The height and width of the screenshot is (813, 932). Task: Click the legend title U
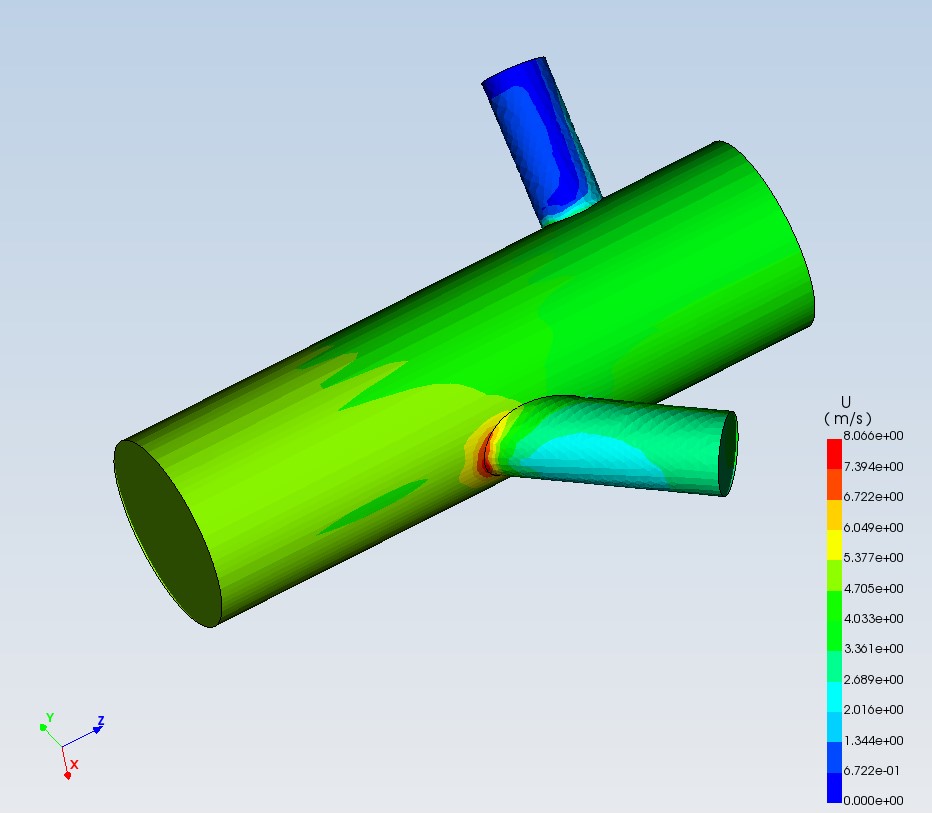coord(846,402)
